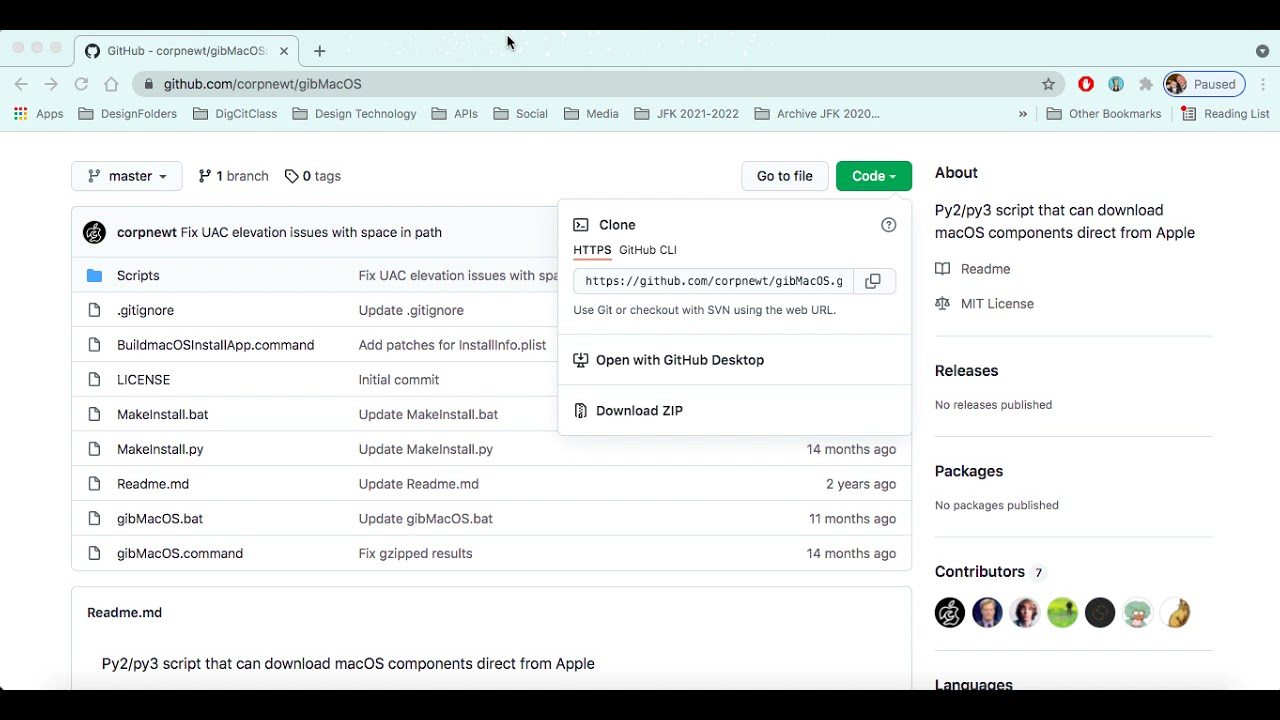
Task: Open the Extensions puzzle icon
Action: coord(1146,84)
